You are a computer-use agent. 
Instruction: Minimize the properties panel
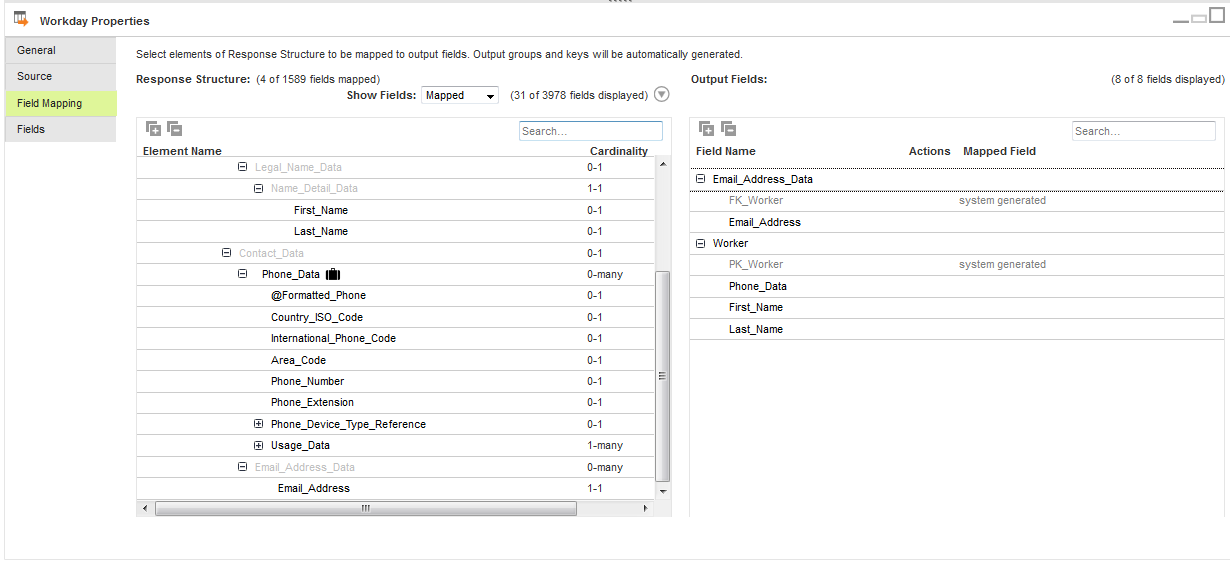[x=1181, y=20]
